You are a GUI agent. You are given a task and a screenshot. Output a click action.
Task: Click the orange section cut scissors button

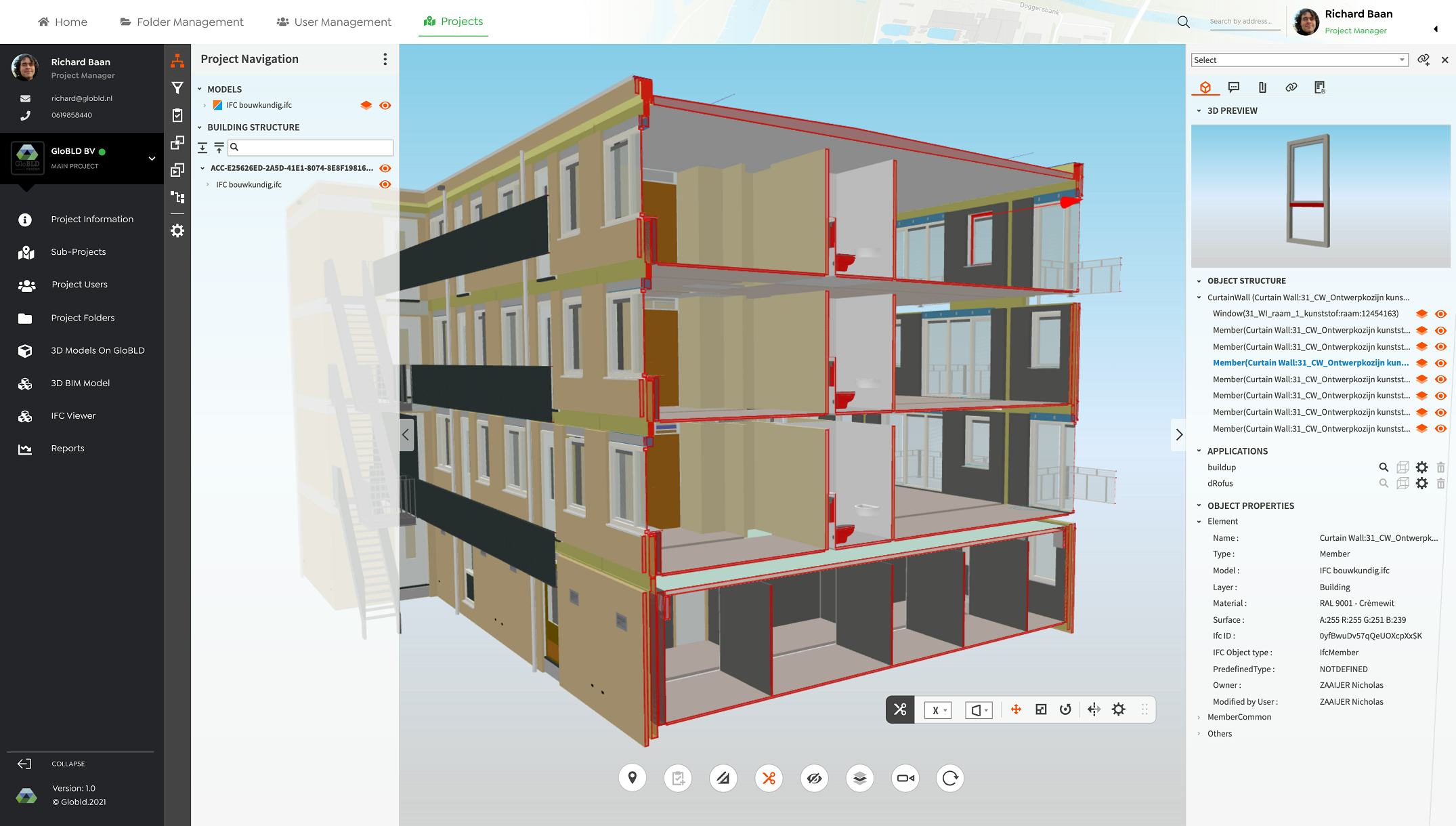tap(769, 778)
